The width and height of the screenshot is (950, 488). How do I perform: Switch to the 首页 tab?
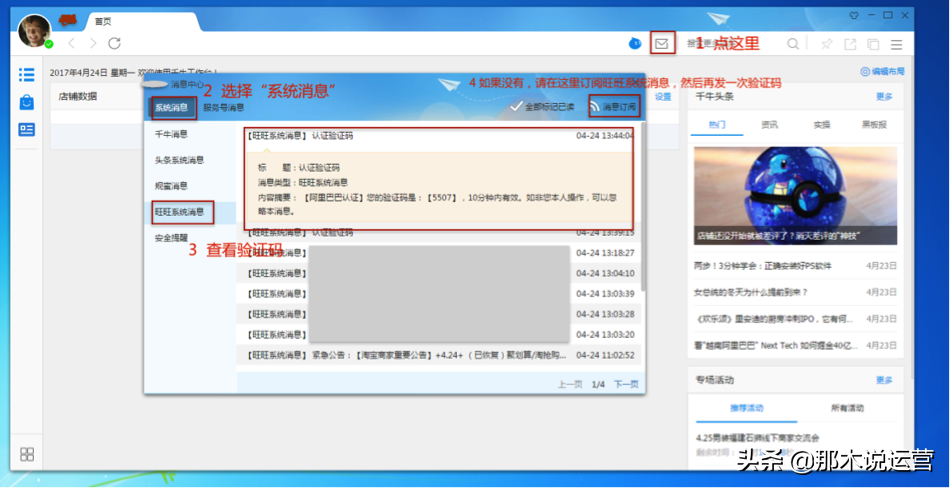pyautogui.click(x=103, y=21)
